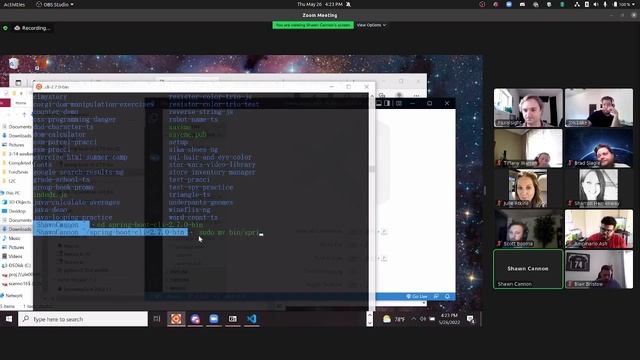This screenshot has height=360, width=640.
Task: Open the weather widget showing 78°F
Action: click(x=393, y=319)
